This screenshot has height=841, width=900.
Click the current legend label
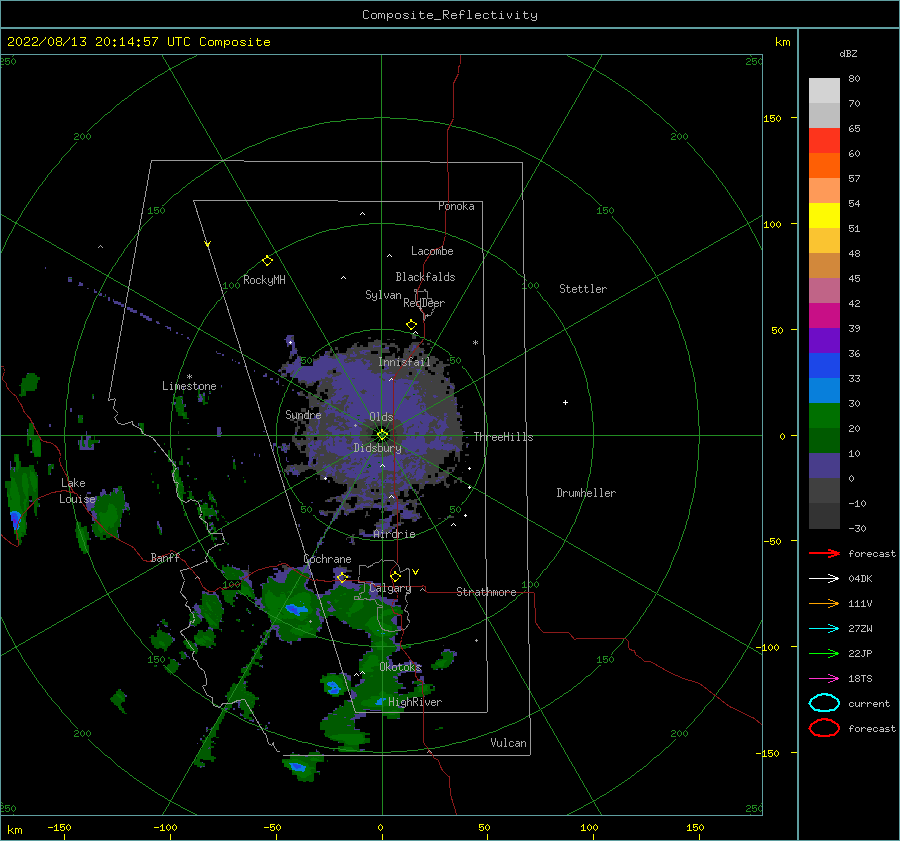869,703
